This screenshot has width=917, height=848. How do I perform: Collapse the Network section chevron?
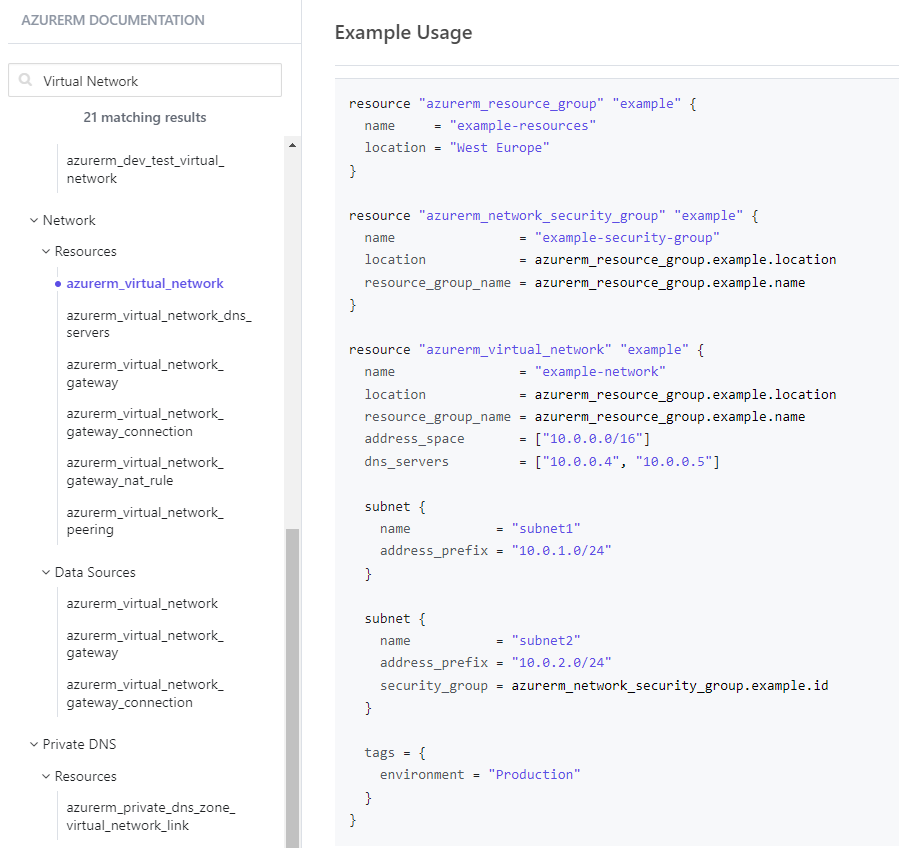pyautogui.click(x=34, y=220)
